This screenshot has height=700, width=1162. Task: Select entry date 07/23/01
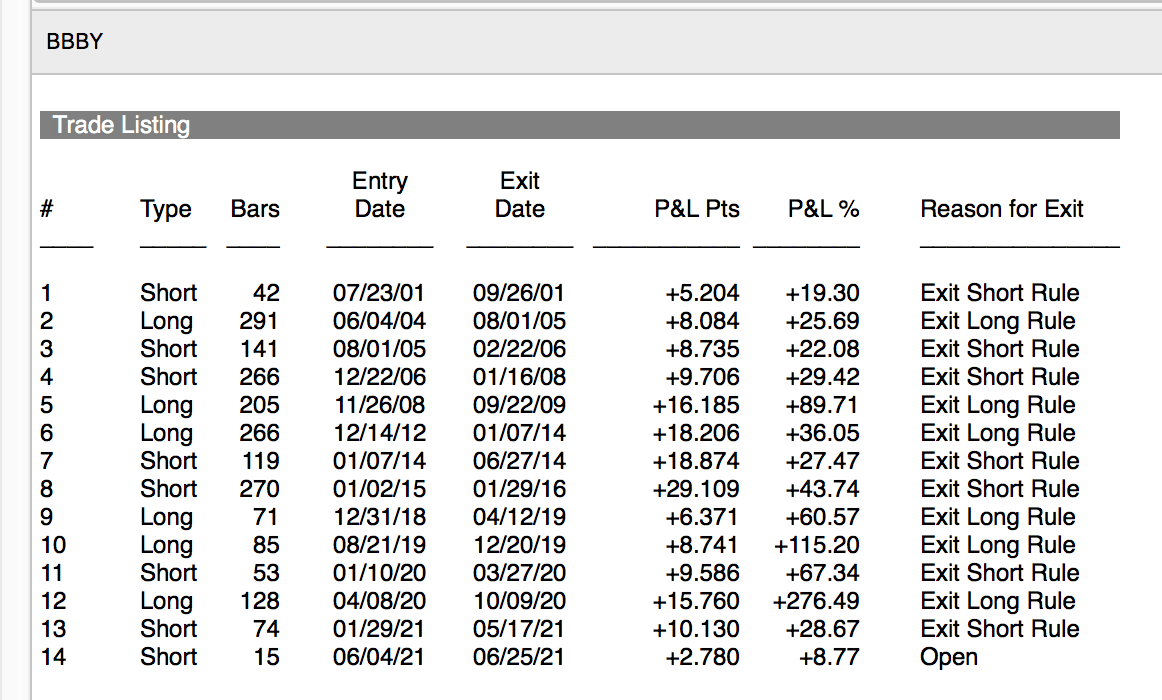point(379,293)
